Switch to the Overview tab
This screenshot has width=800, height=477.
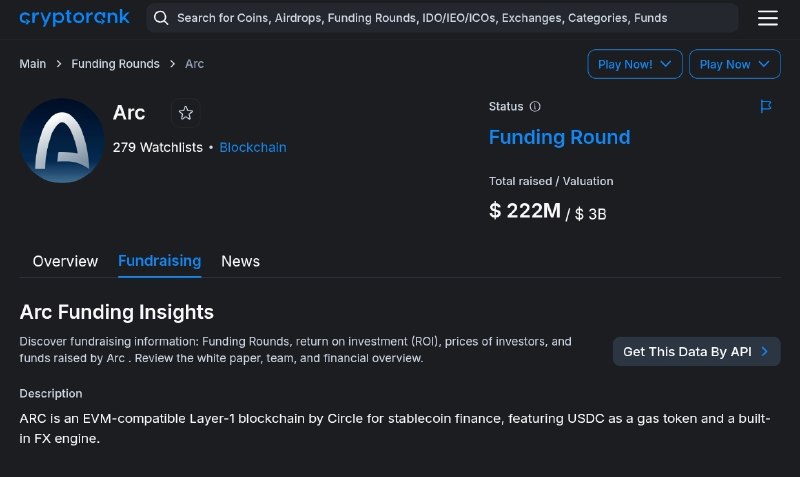tap(65, 261)
